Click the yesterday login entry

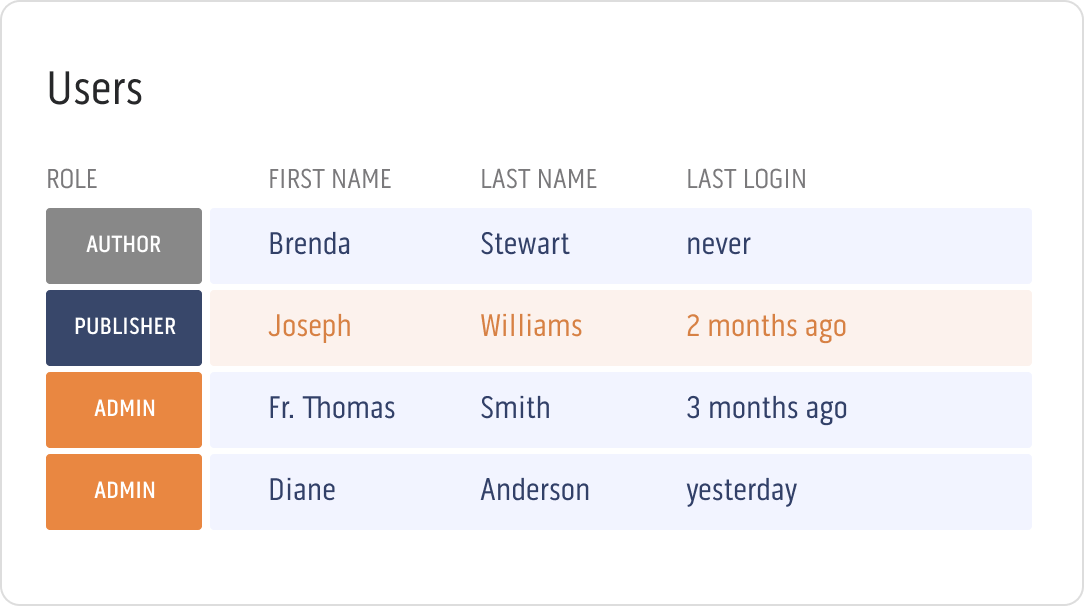[741, 490]
